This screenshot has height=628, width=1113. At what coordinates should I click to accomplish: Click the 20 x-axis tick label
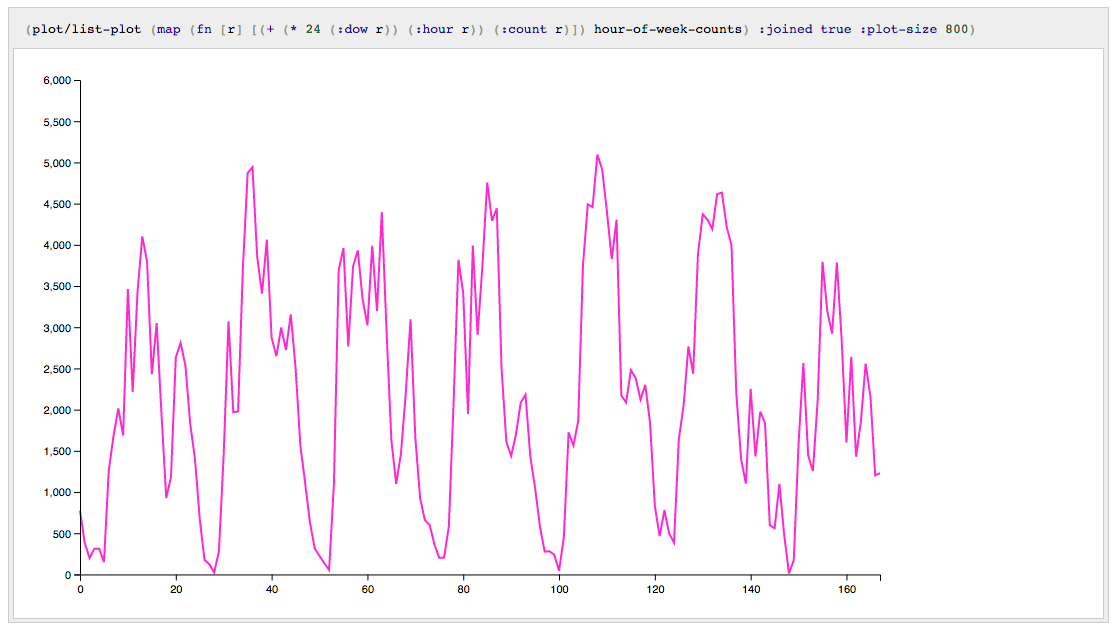point(176,589)
